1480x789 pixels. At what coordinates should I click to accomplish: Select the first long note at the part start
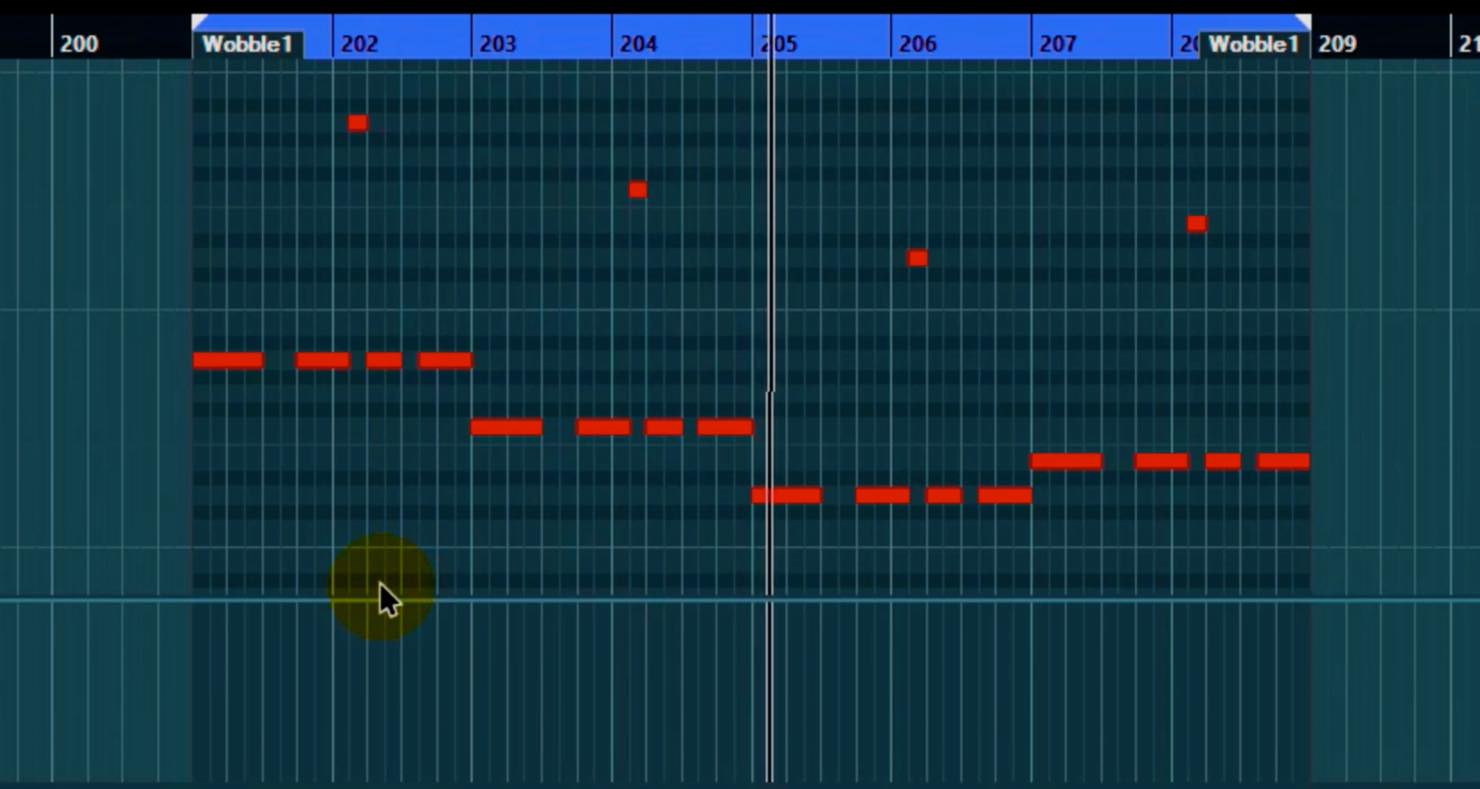[x=228, y=360]
